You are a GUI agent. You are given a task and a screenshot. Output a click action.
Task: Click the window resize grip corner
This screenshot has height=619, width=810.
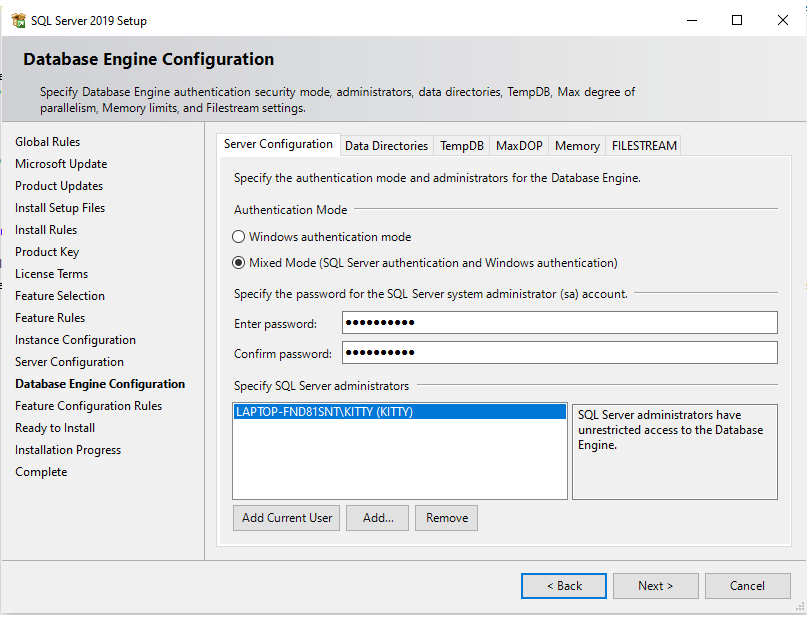click(800, 607)
